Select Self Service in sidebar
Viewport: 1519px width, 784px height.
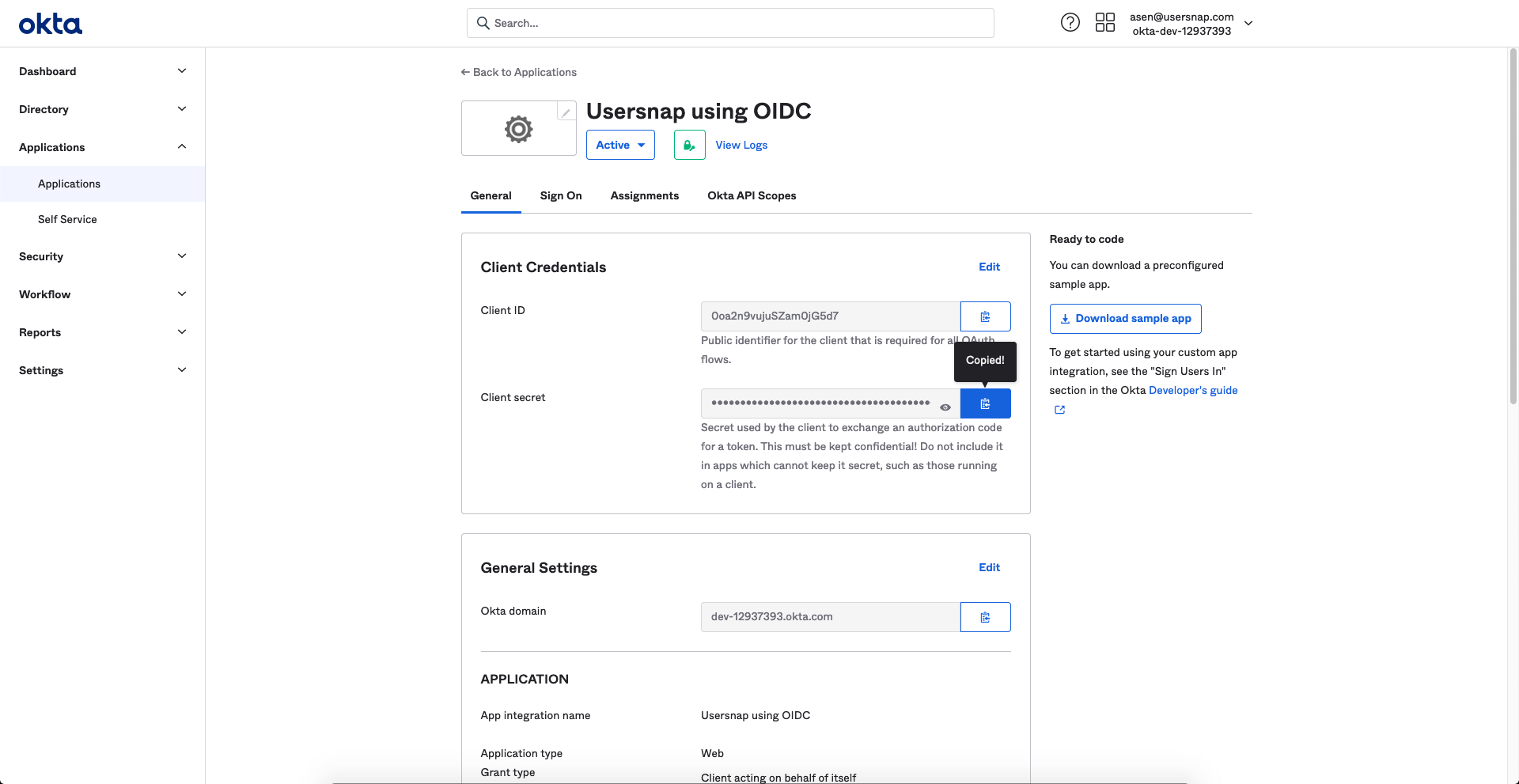tap(103, 219)
